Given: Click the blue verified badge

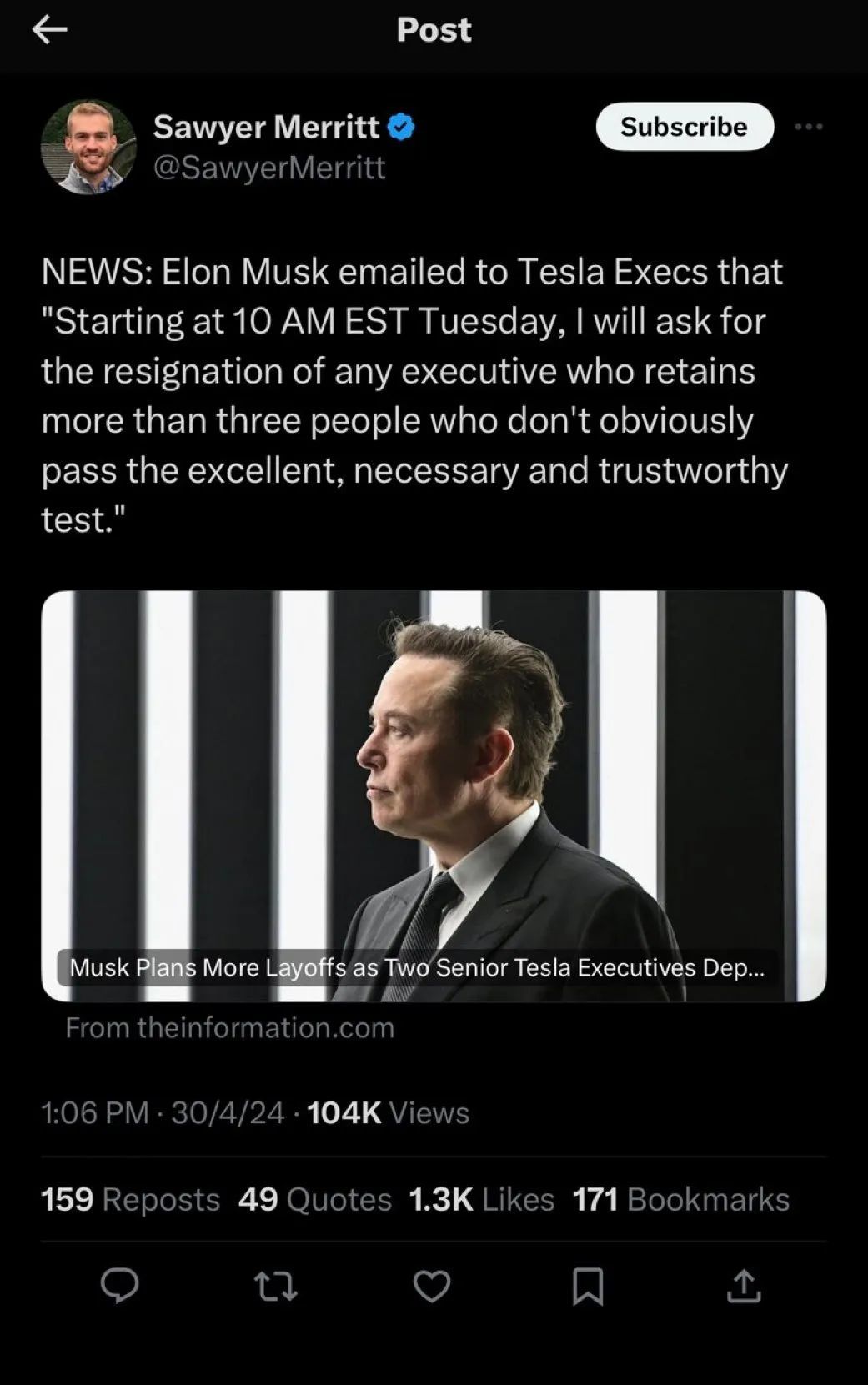Looking at the screenshot, I should 402,127.
